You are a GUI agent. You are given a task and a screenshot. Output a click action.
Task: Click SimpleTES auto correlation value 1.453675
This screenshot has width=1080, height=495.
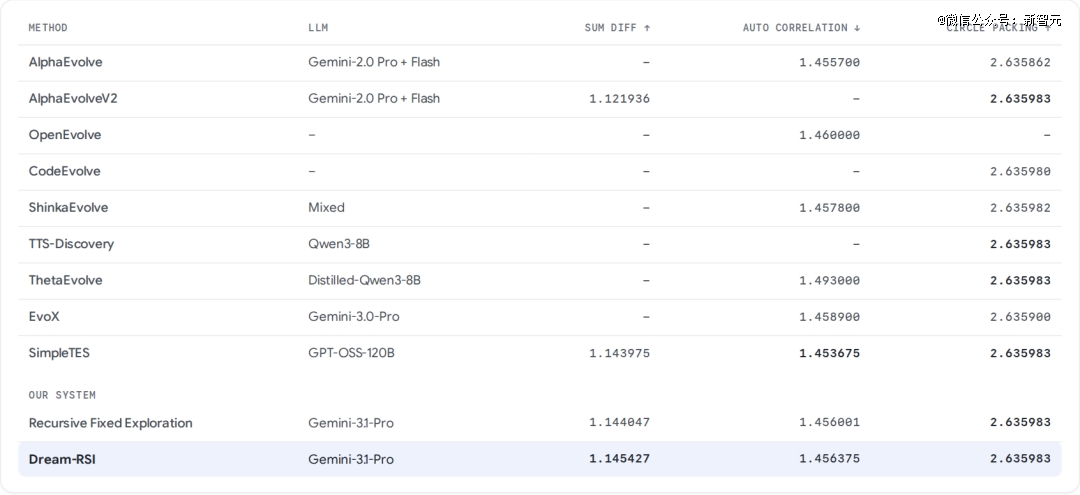(x=829, y=353)
